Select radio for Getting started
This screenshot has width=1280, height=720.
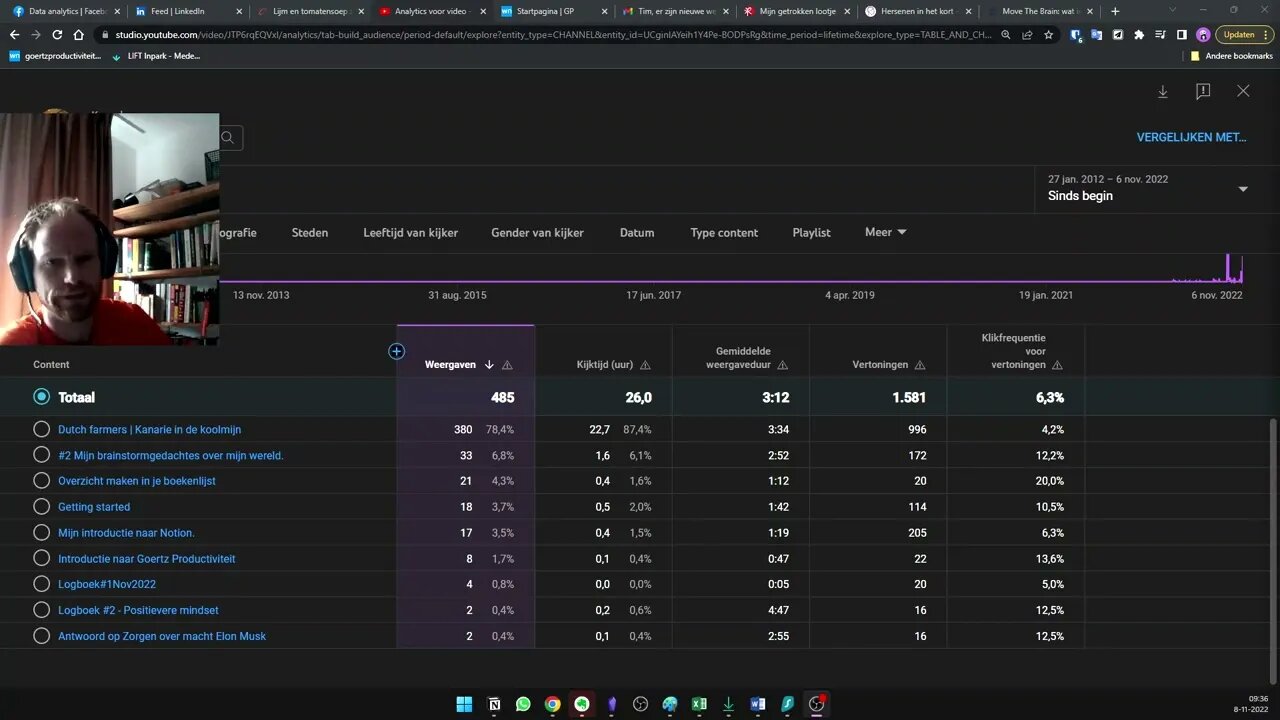click(41, 507)
